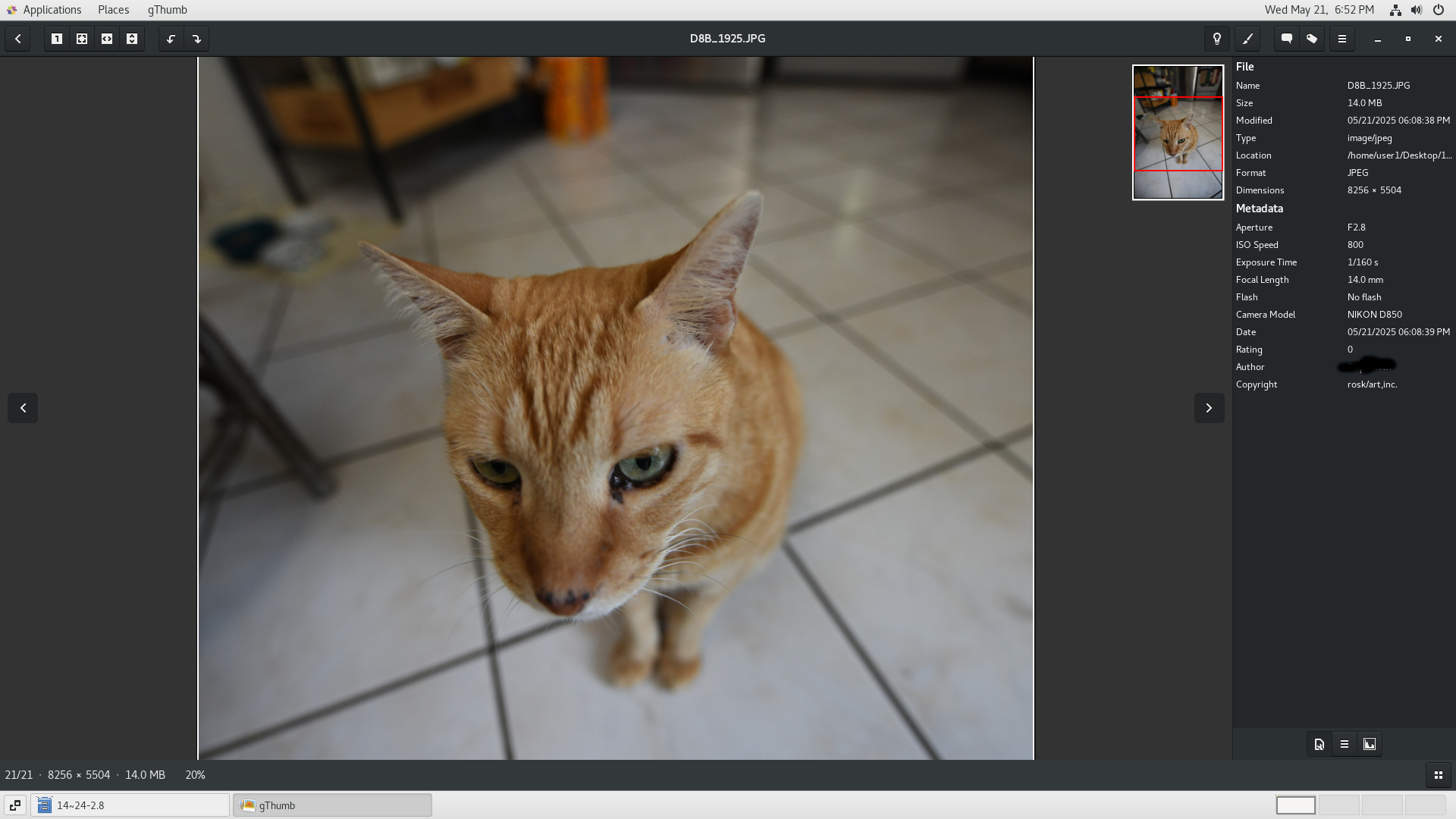Viewport: 1456px width, 819px height.
Task: Toggle the thumbnail strip in status bar
Action: click(x=1438, y=775)
